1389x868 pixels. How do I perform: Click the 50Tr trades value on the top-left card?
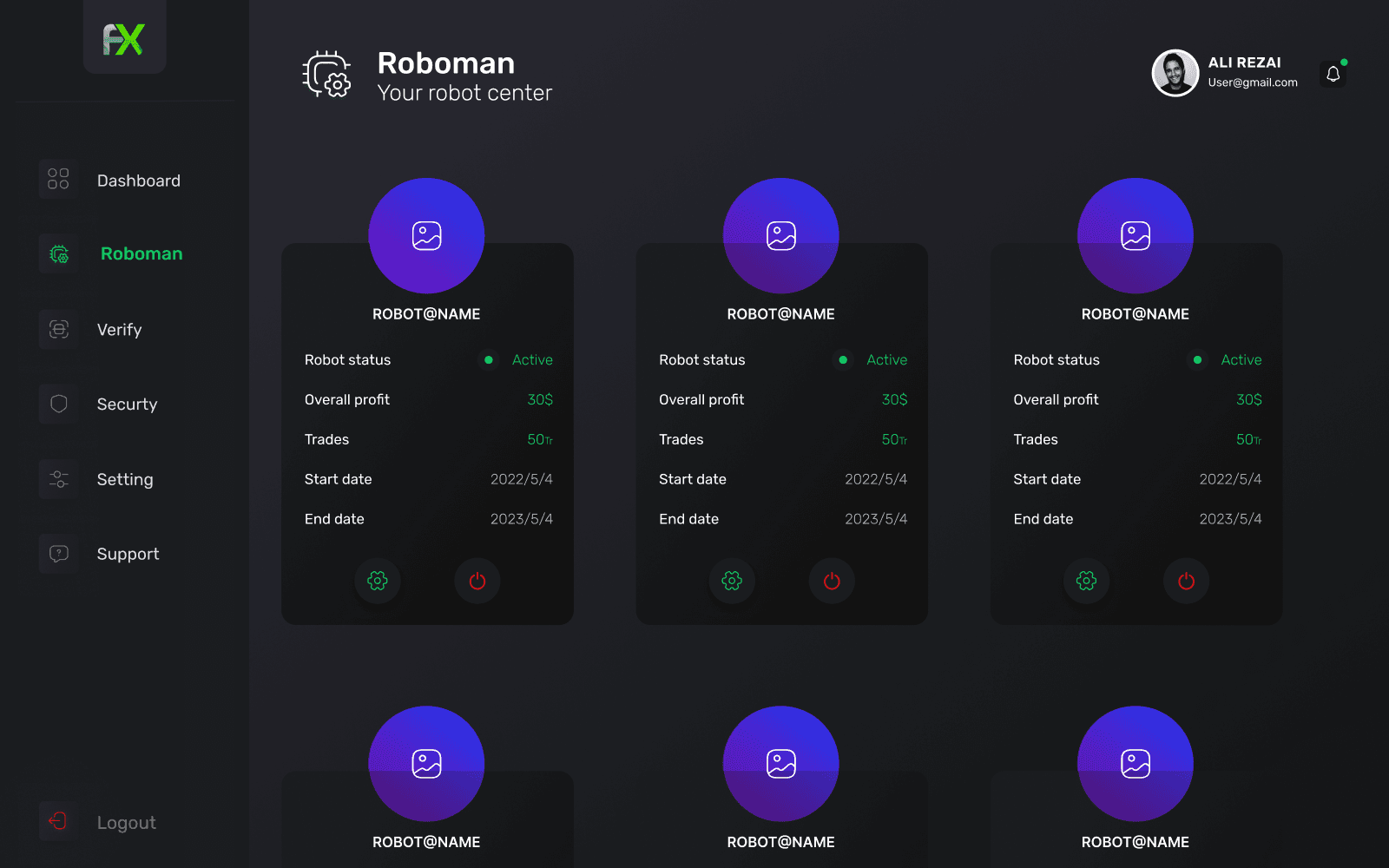(x=540, y=439)
